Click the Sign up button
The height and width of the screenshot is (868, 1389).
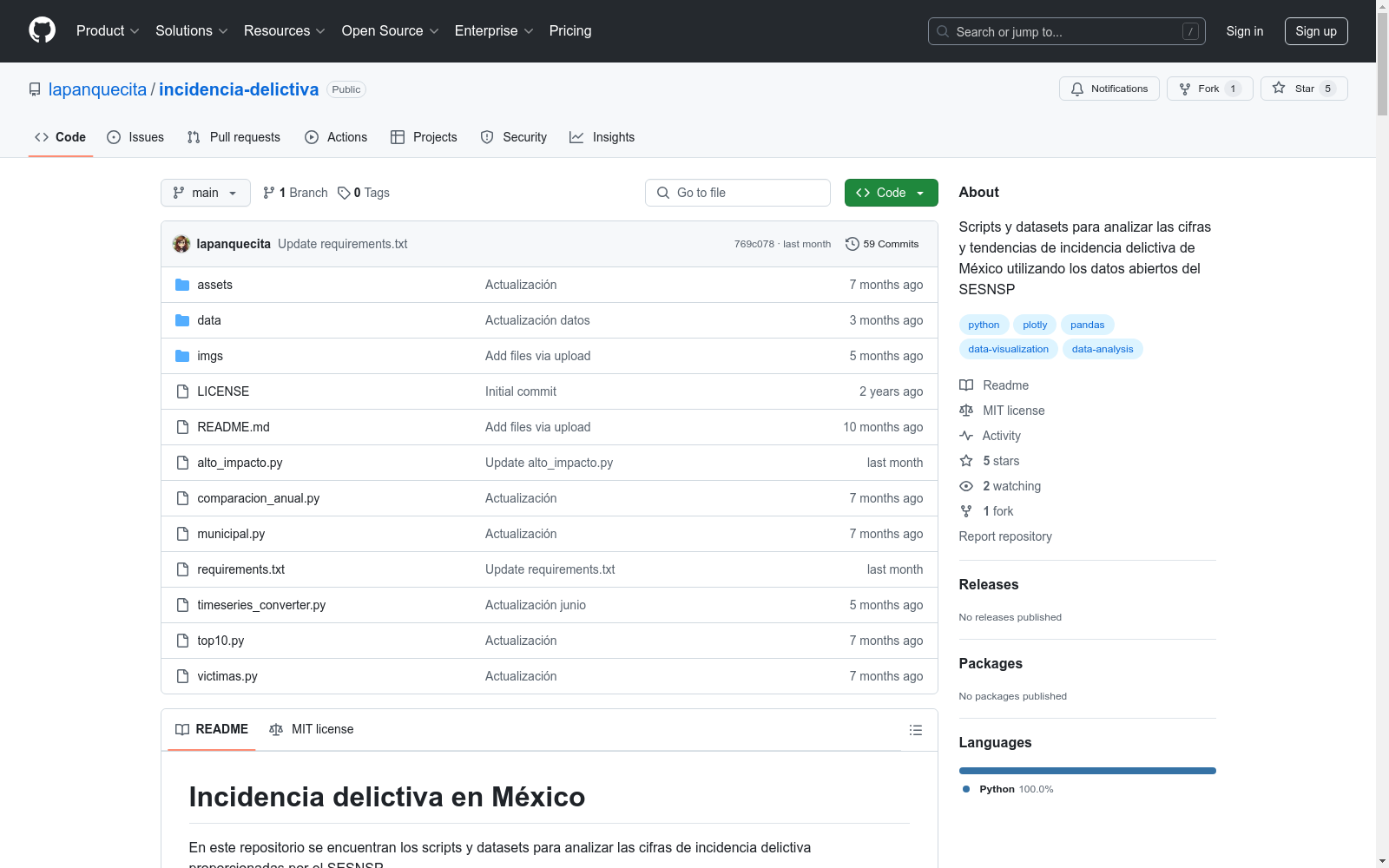pyautogui.click(x=1316, y=31)
